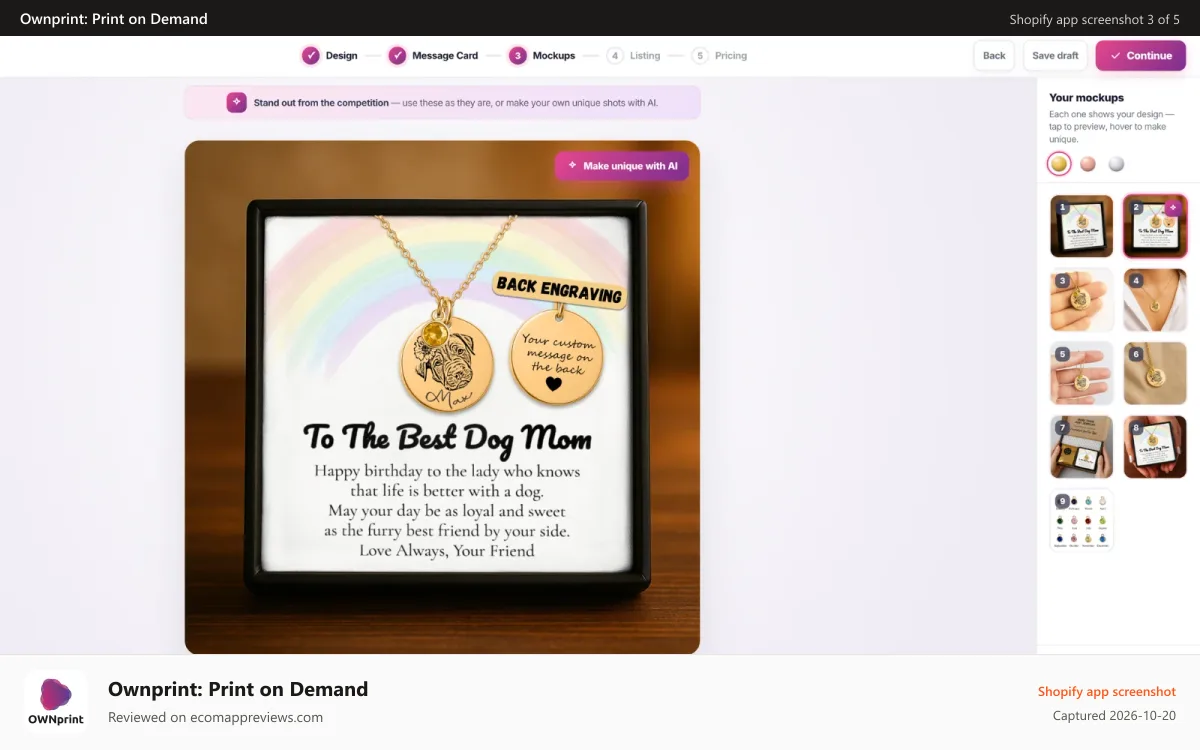Go back with the Back button
This screenshot has height=750, width=1200.
[994, 56]
